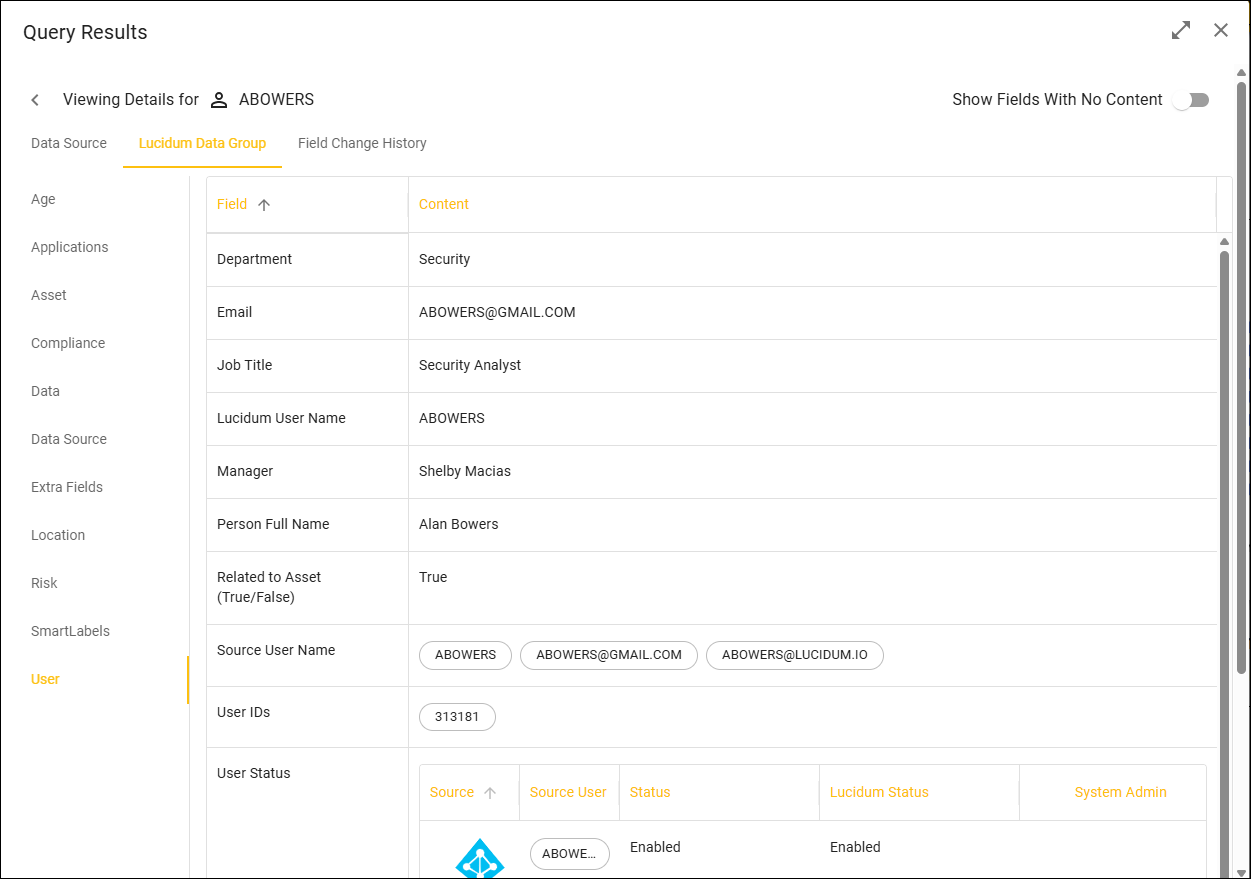Click the Related to Asset field label
Image resolution: width=1251 pixels, height=879 pixels.
[x=269, y=587]
